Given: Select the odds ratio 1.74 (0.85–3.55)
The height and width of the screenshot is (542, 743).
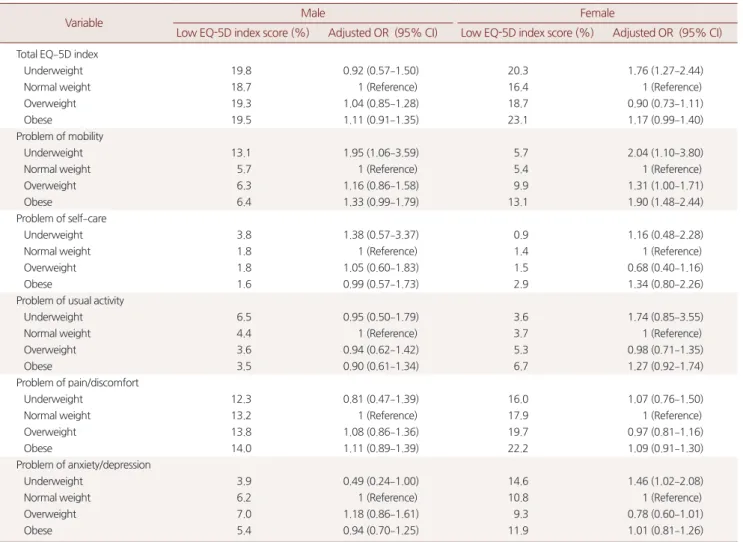Looking at the screenshot, I should coord(665,317).
